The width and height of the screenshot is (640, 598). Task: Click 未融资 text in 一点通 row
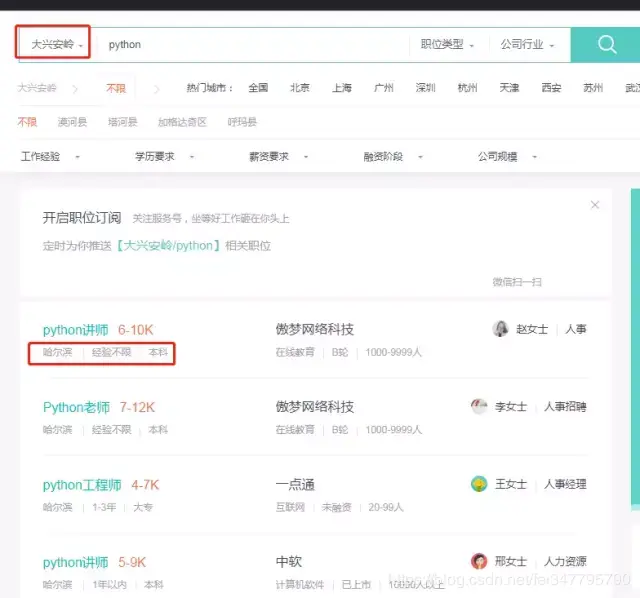(336, 507)
